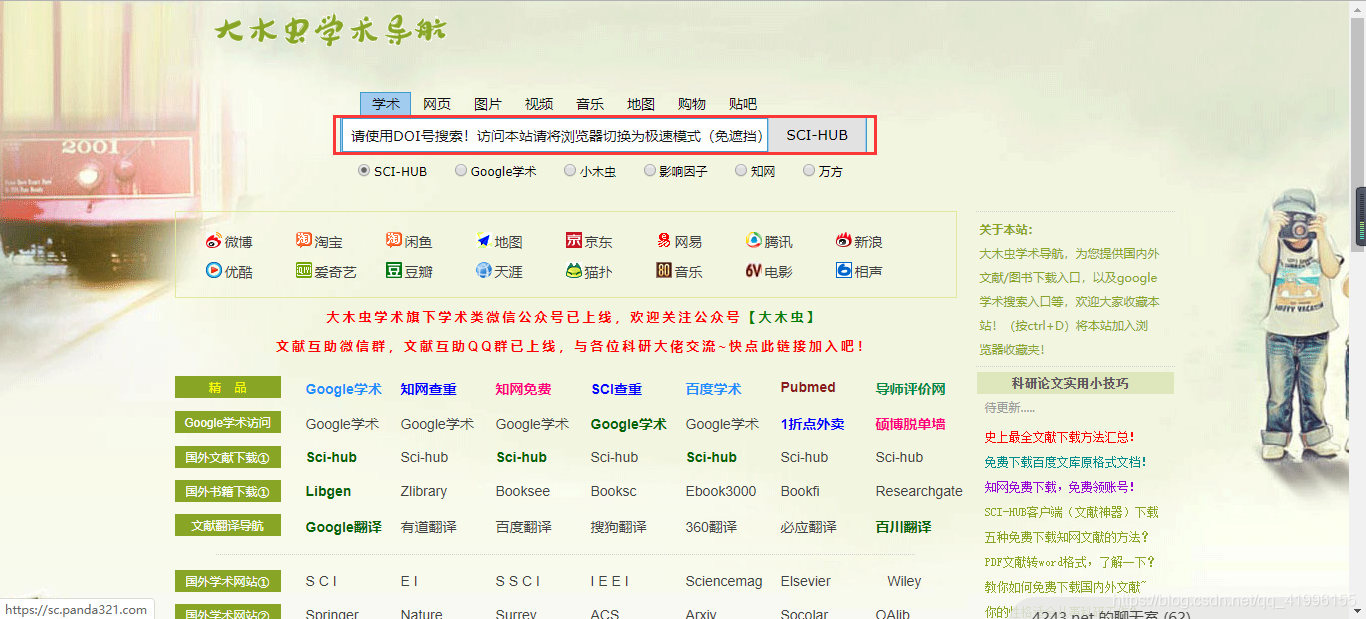Open the 导师评价网 link
The width and height of the screenshot is (1366, 619).
click(x=910, y=389)
